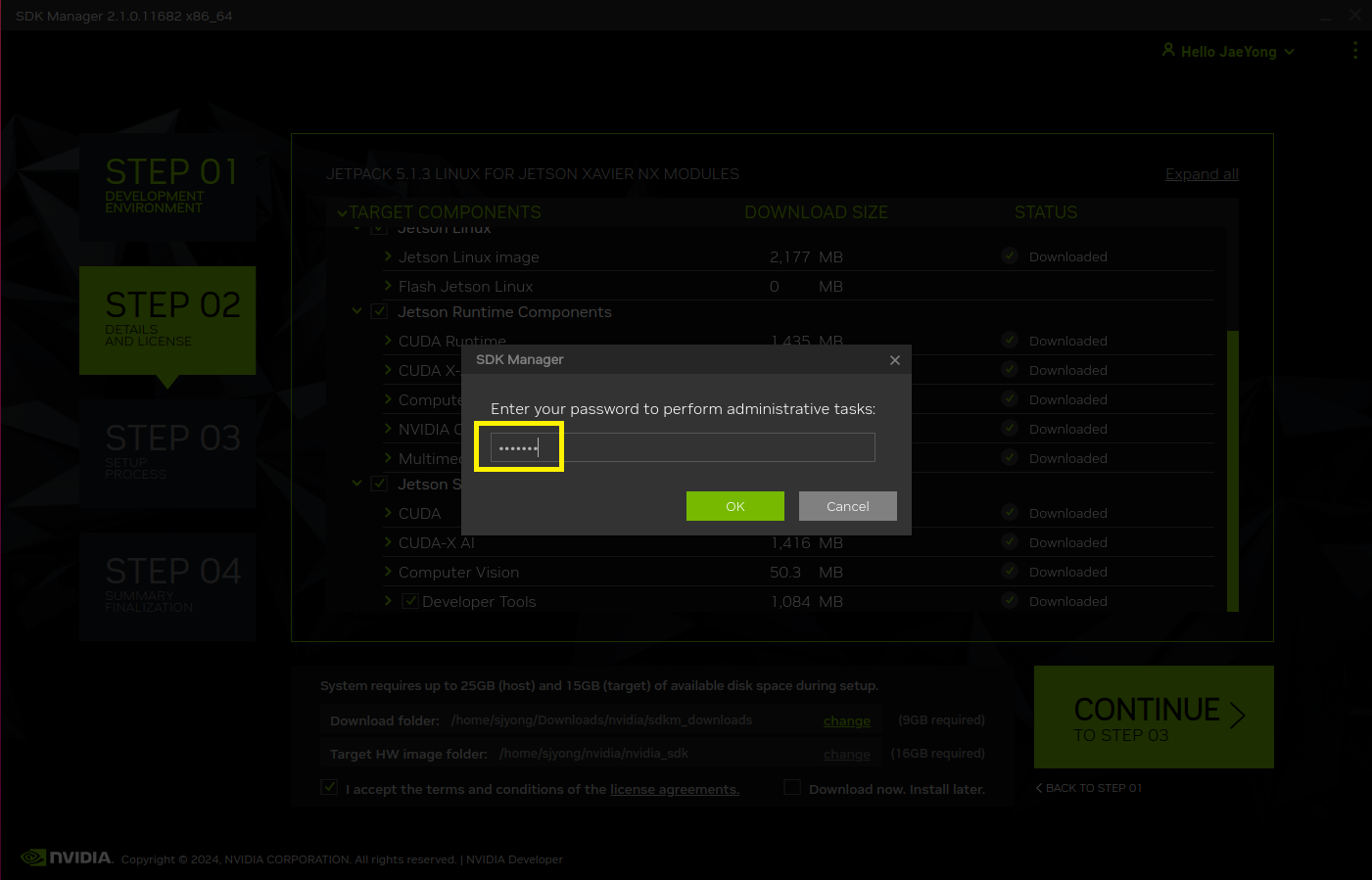Open the Hello JaeYong user menu

coord(1228,52)
